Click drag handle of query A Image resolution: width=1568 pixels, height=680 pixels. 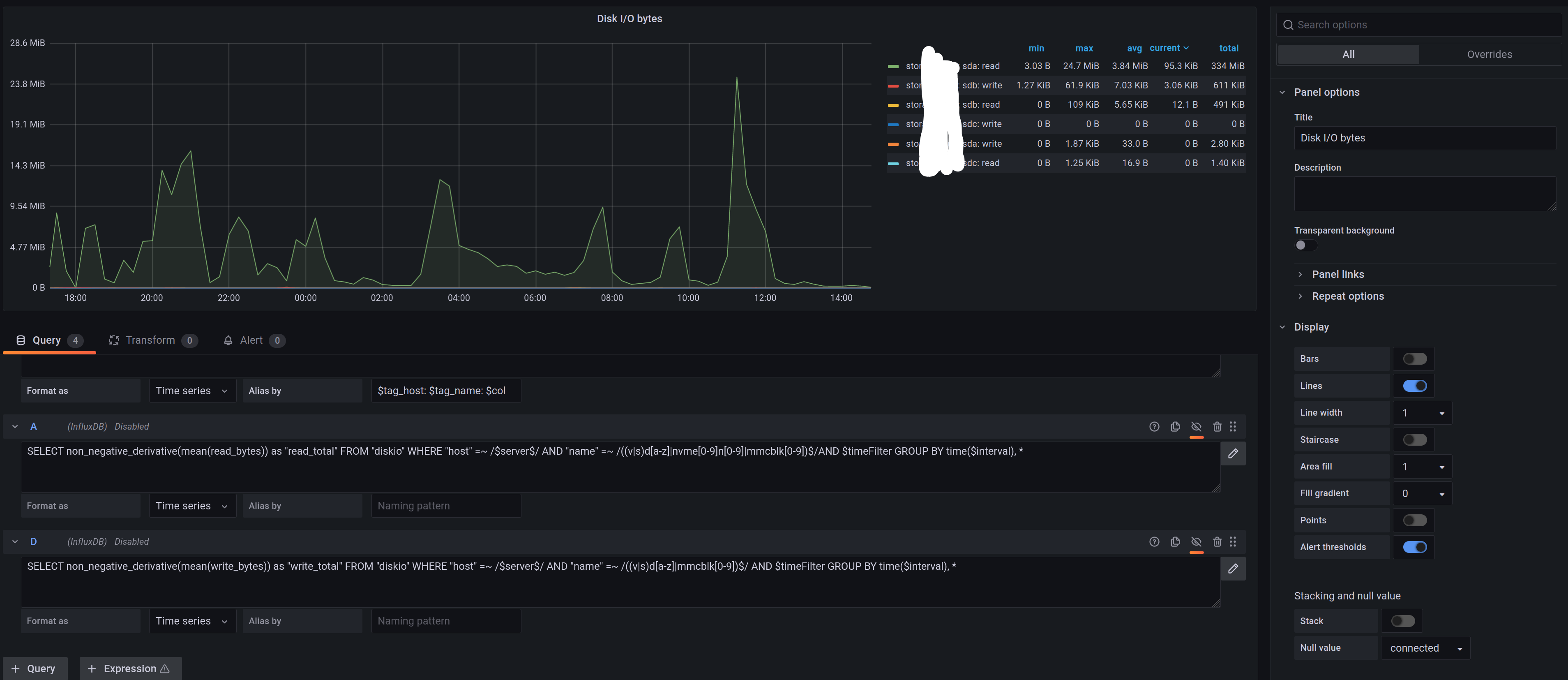[x=1233, y=427]
